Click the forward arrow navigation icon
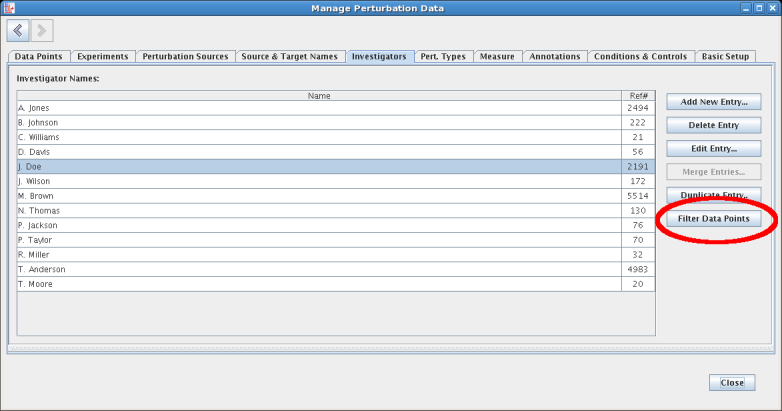 coord(42,31)
